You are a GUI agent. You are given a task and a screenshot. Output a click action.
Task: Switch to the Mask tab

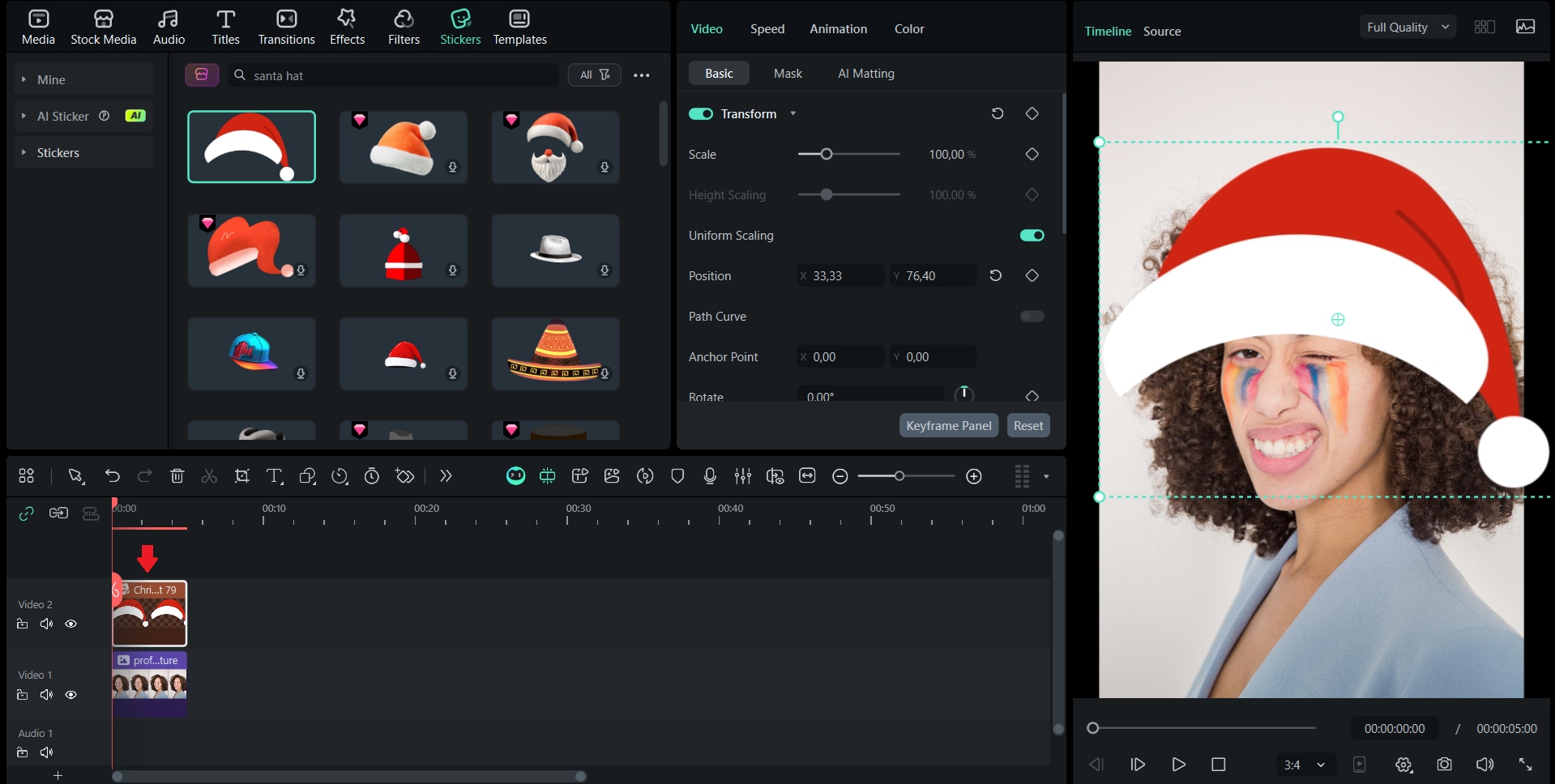click(x=787, y=73)
